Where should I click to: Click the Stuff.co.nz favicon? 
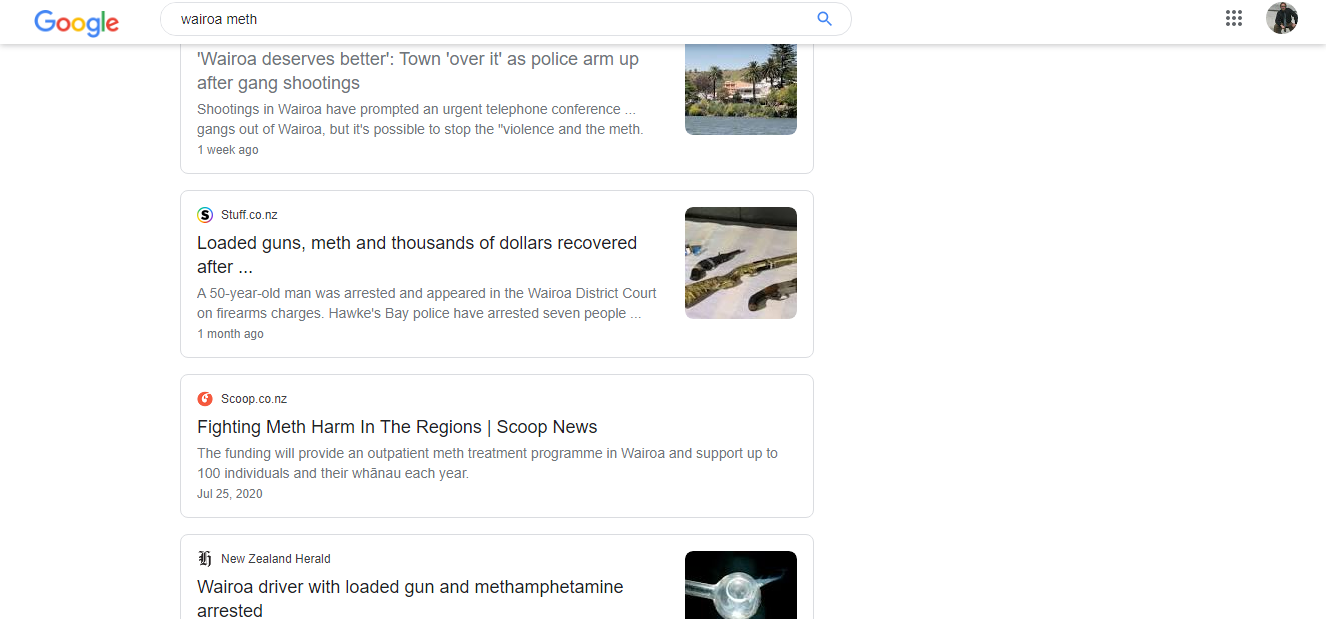205,215
